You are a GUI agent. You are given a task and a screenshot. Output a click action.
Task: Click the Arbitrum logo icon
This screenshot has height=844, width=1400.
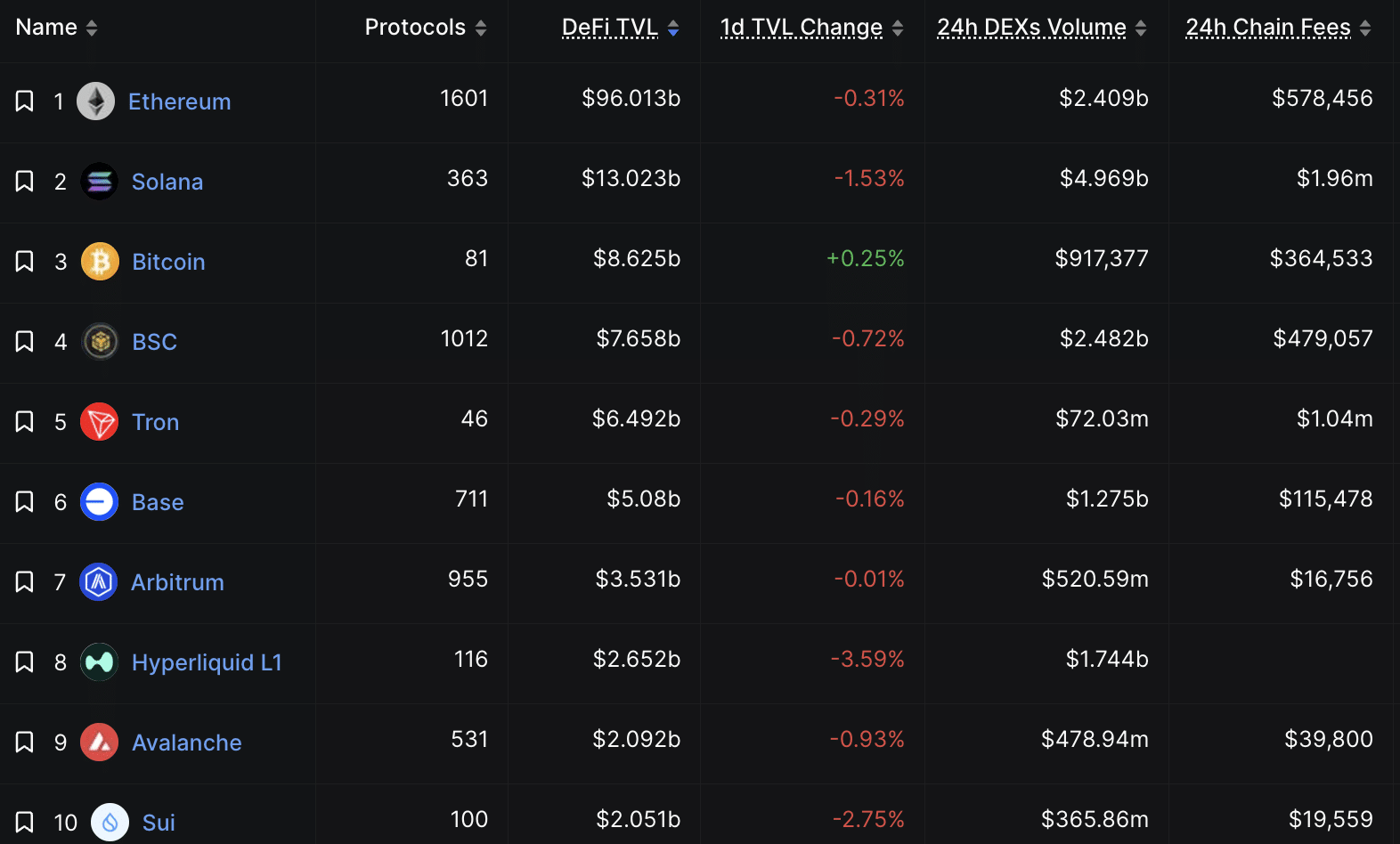[99, 582]
